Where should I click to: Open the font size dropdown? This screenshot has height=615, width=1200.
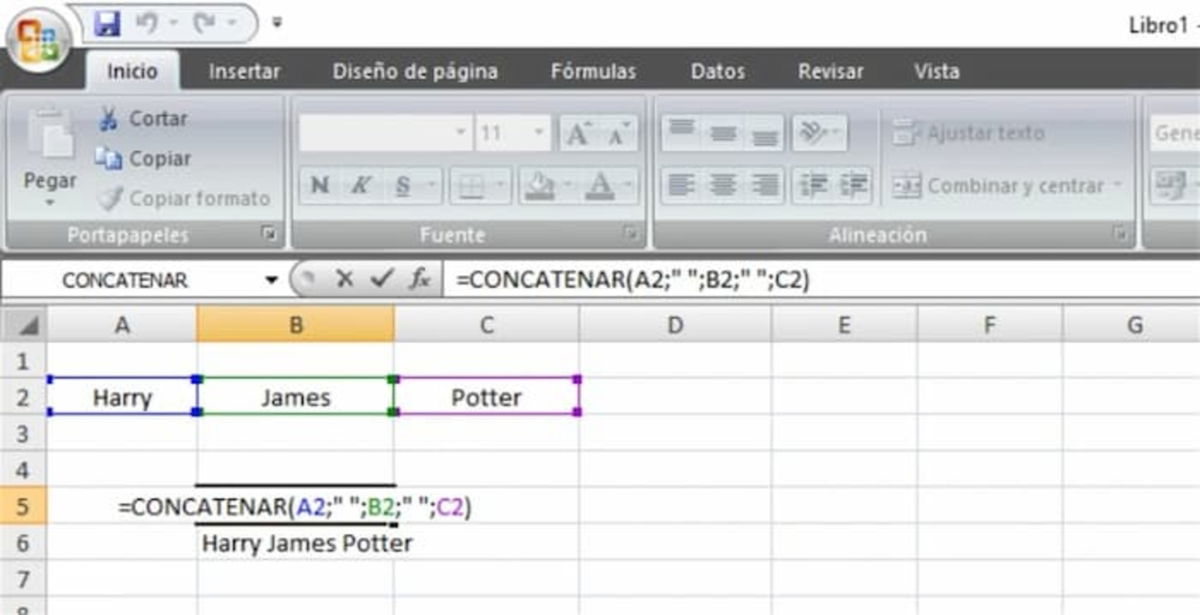[537, 131]
